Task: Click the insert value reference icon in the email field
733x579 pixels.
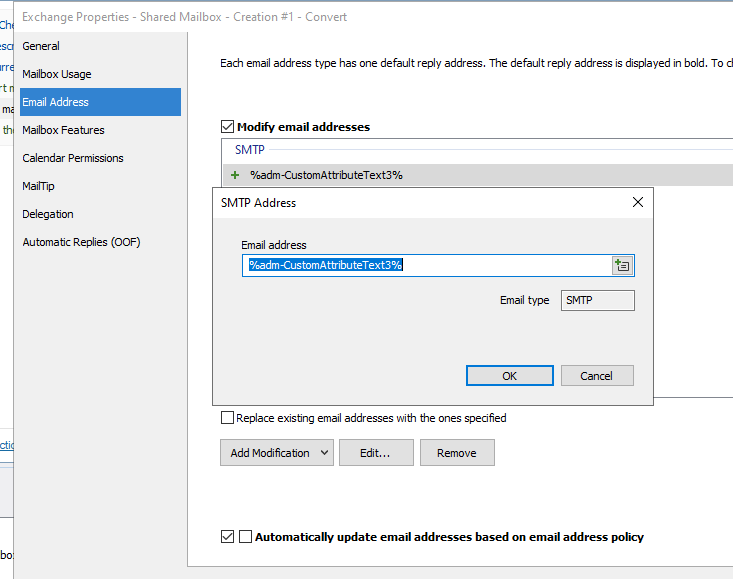Action: [622, 265]
